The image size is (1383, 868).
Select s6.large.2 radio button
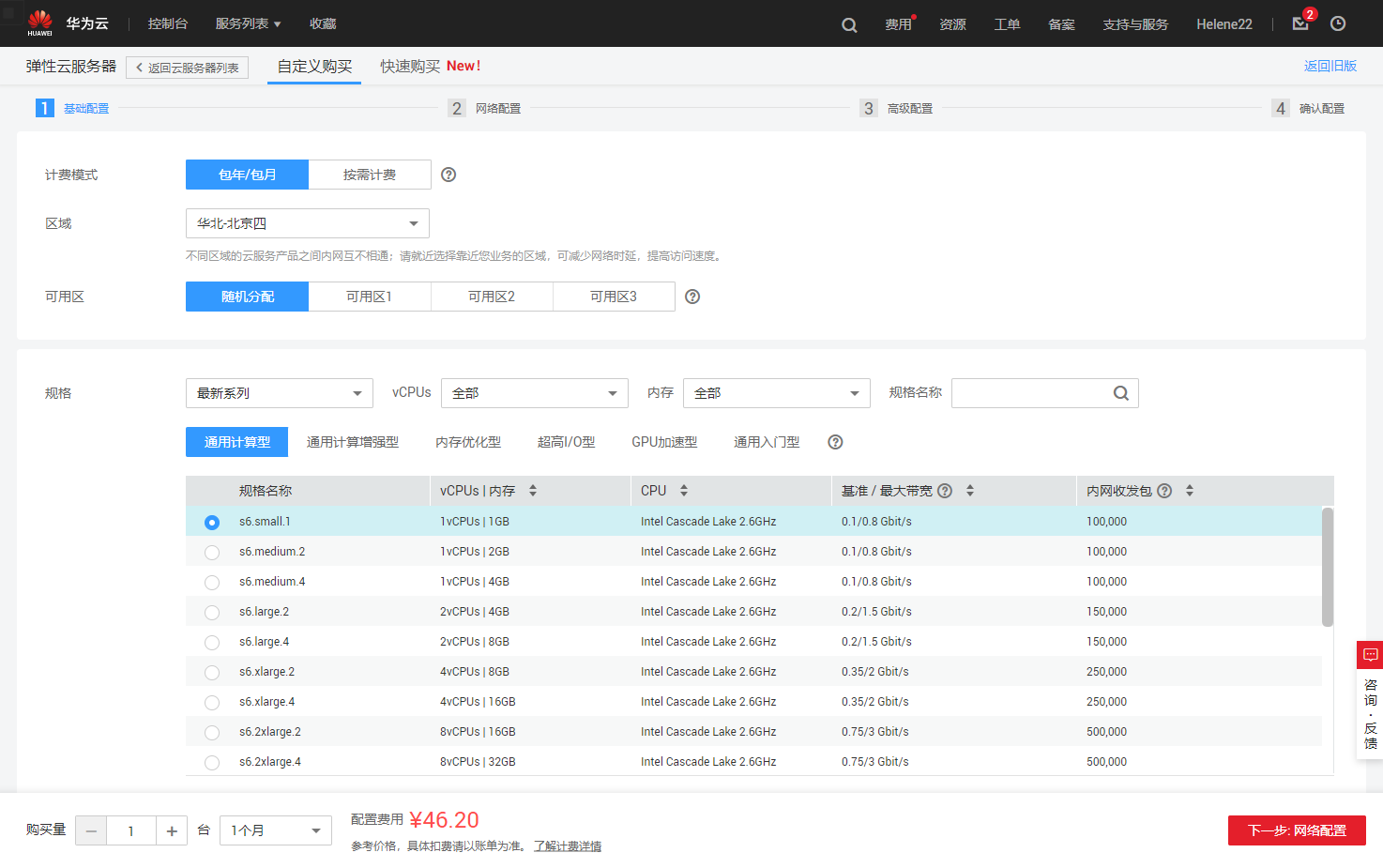(x=212, y=613)
